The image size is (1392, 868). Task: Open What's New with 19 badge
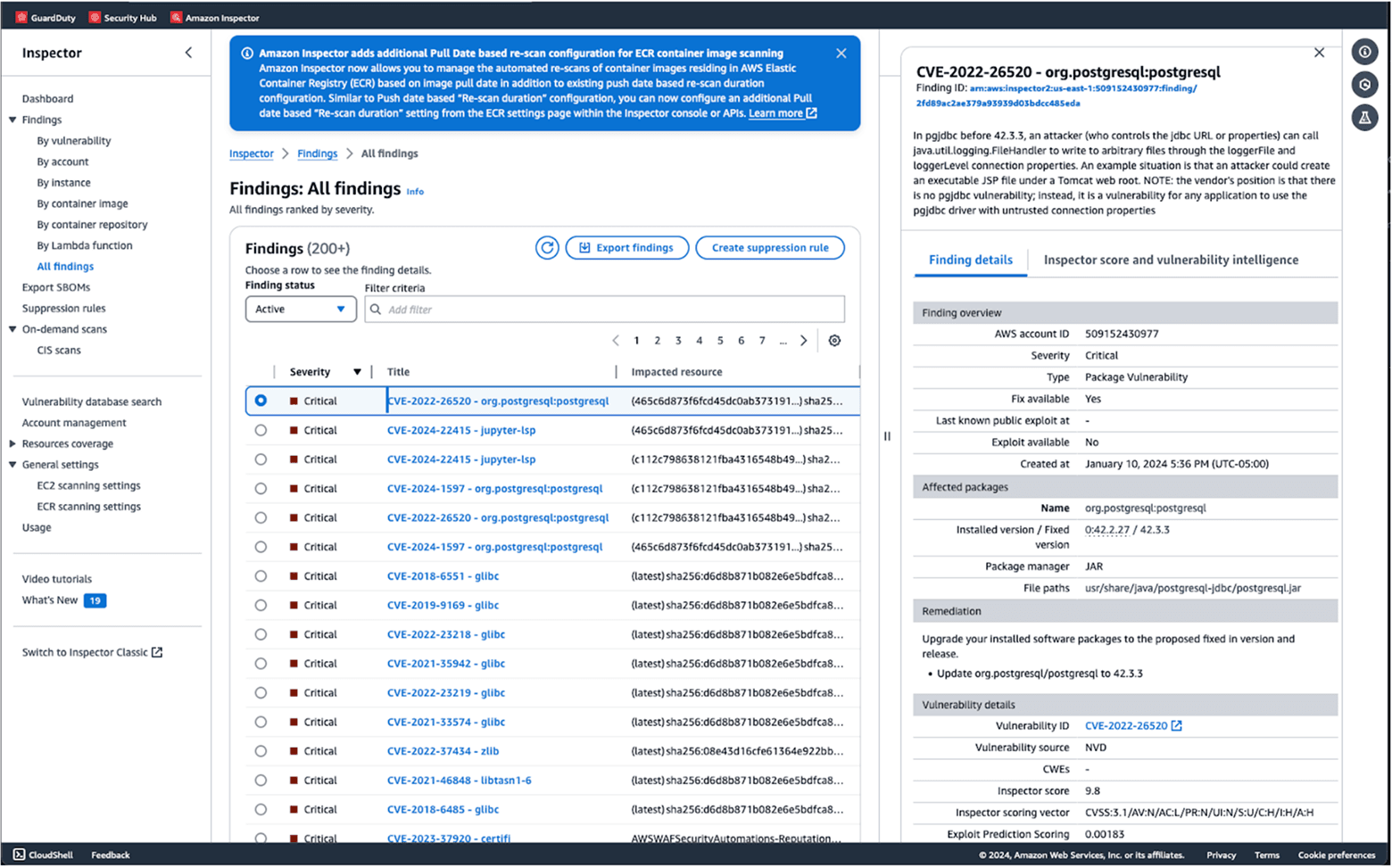63,600
